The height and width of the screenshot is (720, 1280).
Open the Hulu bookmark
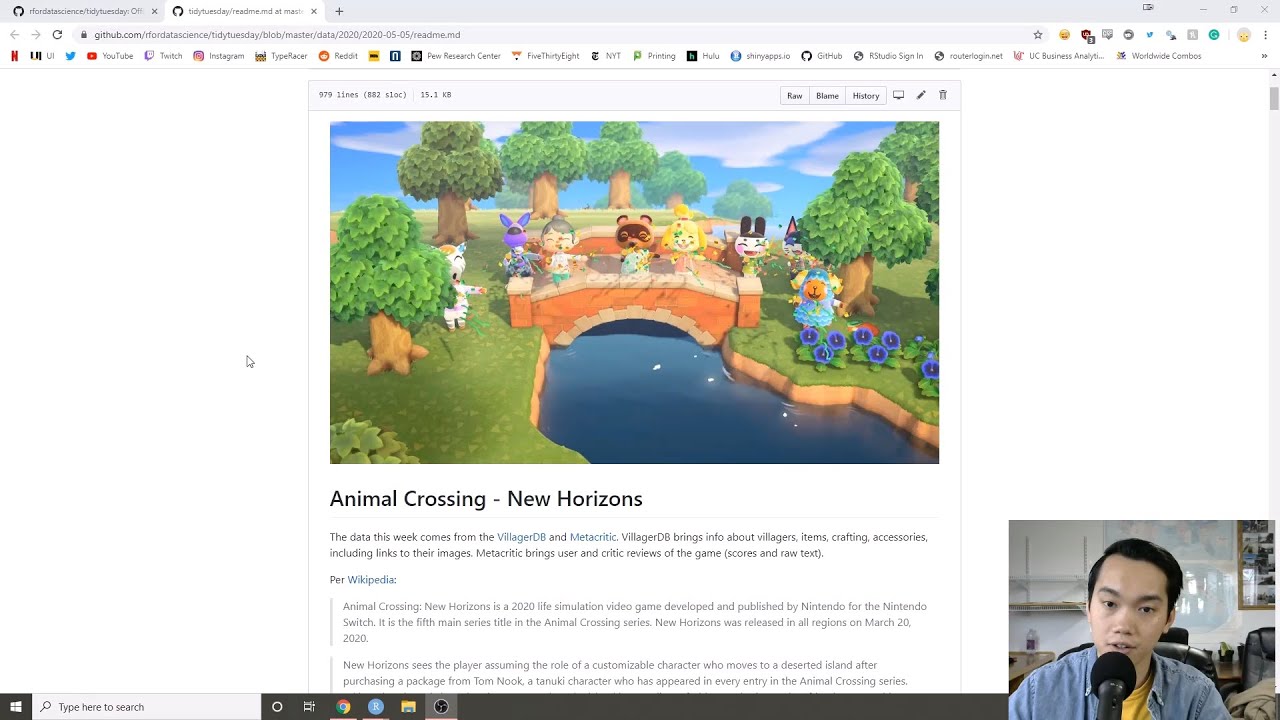coord(703,56)
